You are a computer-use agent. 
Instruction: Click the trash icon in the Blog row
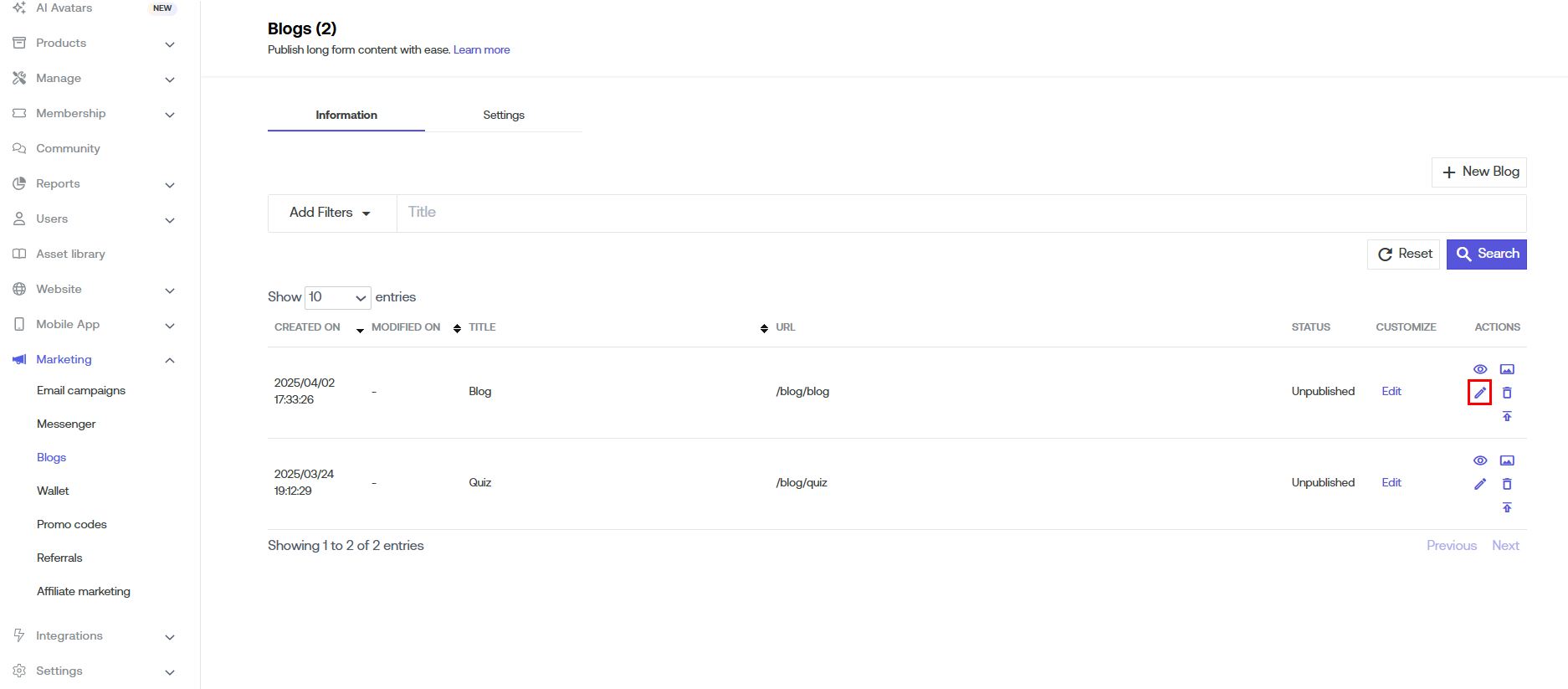pyautogui.click(x=1507, y=393)
